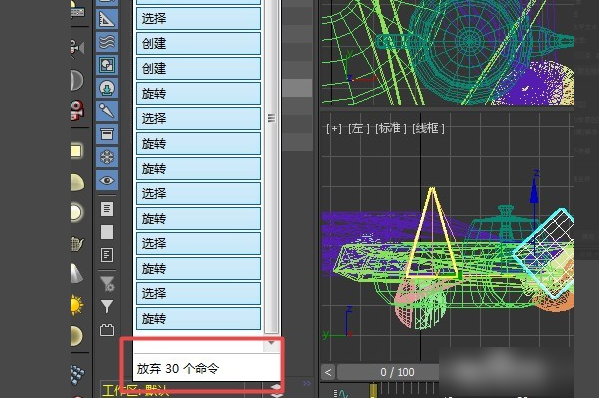Screen dimensions: 599x398
Task: Click the block-shaped plugin icon below the funnel
Action: pyautogui.click(x=107, y=330)
